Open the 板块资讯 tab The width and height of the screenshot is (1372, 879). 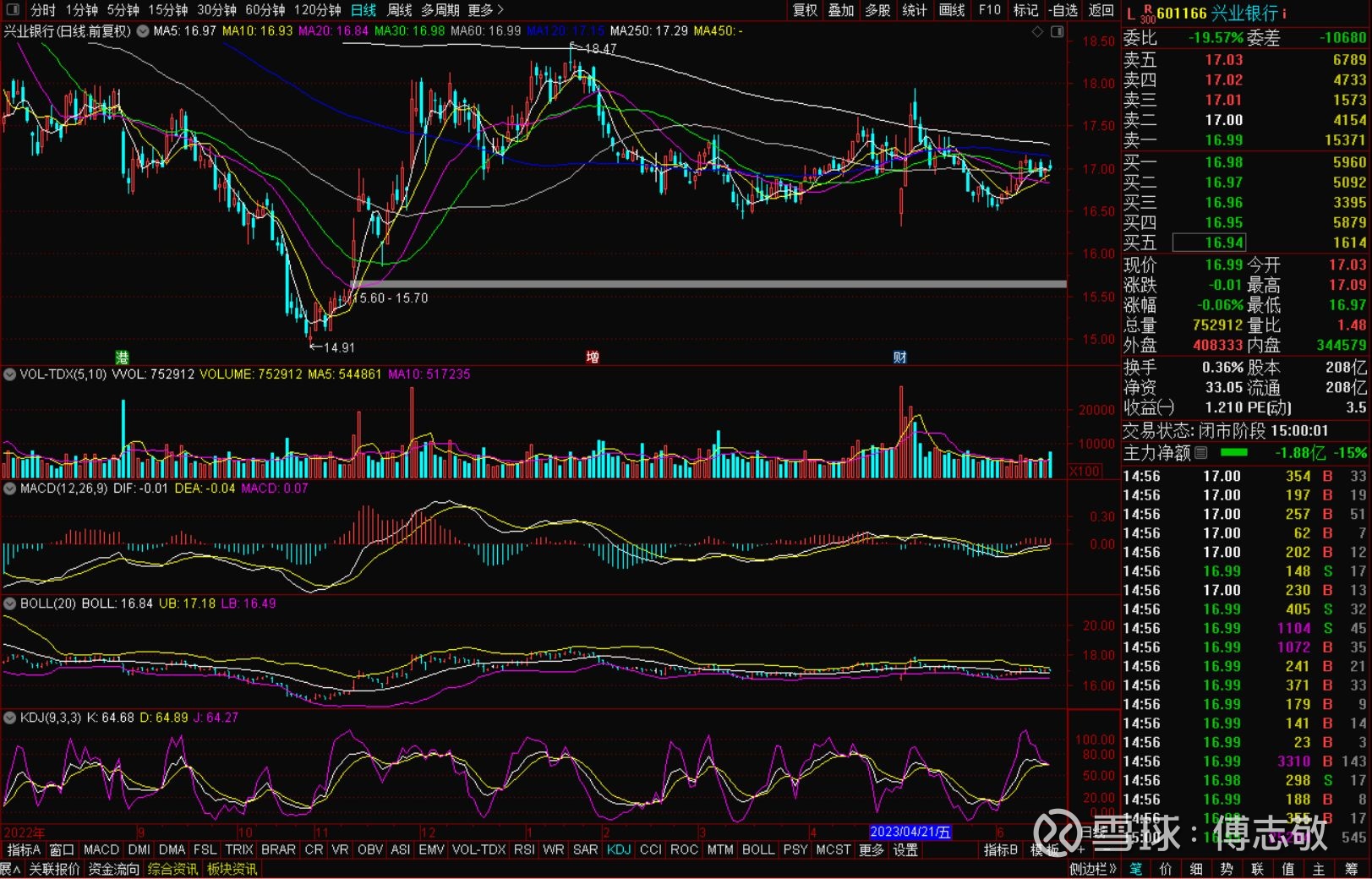pyautogui.click(x=232, y=869)
